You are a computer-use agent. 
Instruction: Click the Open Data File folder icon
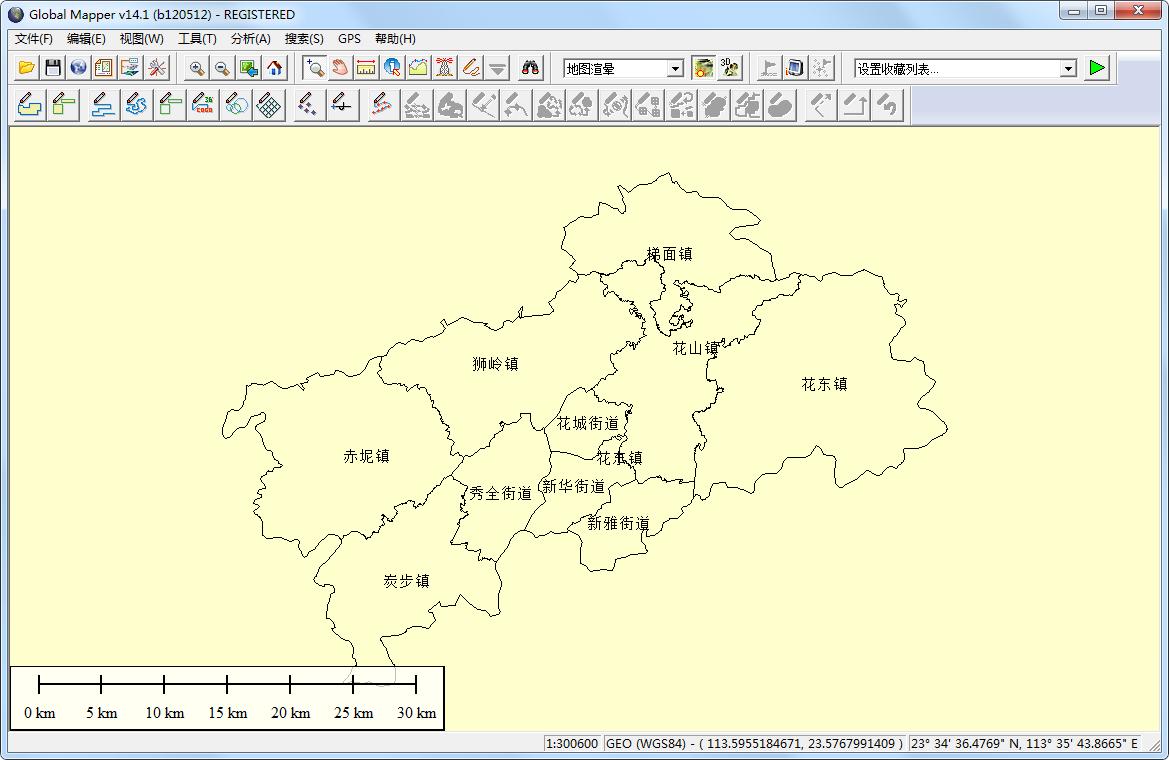tap(27, 68)
